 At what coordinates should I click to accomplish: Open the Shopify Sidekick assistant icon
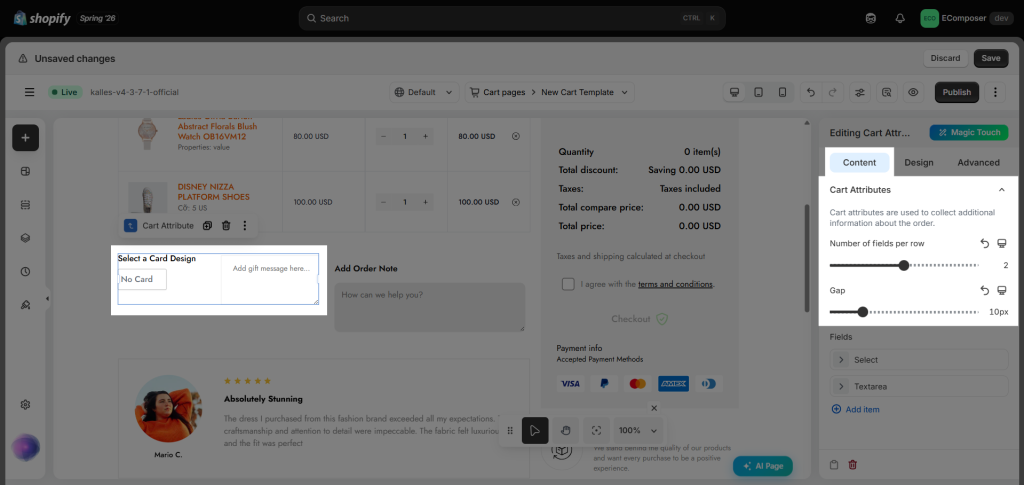(871, 18)
